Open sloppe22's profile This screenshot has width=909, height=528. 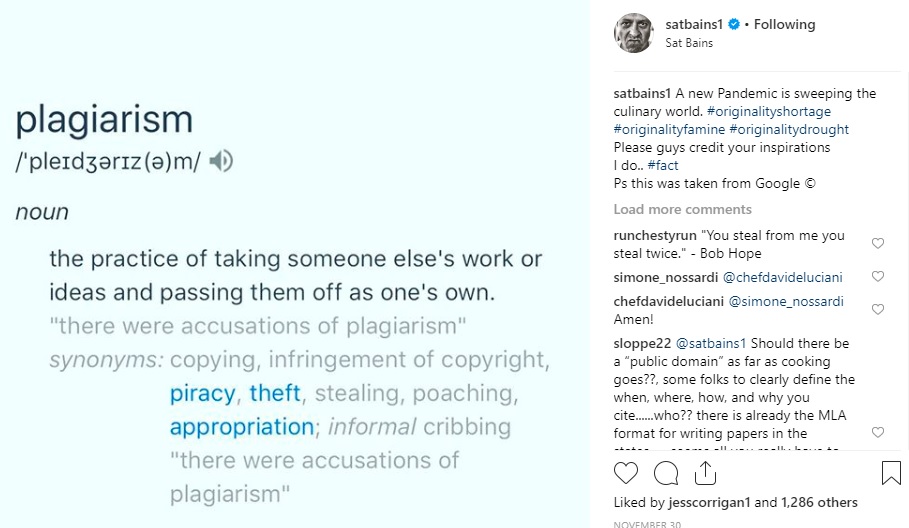click(x=643, y=344)
